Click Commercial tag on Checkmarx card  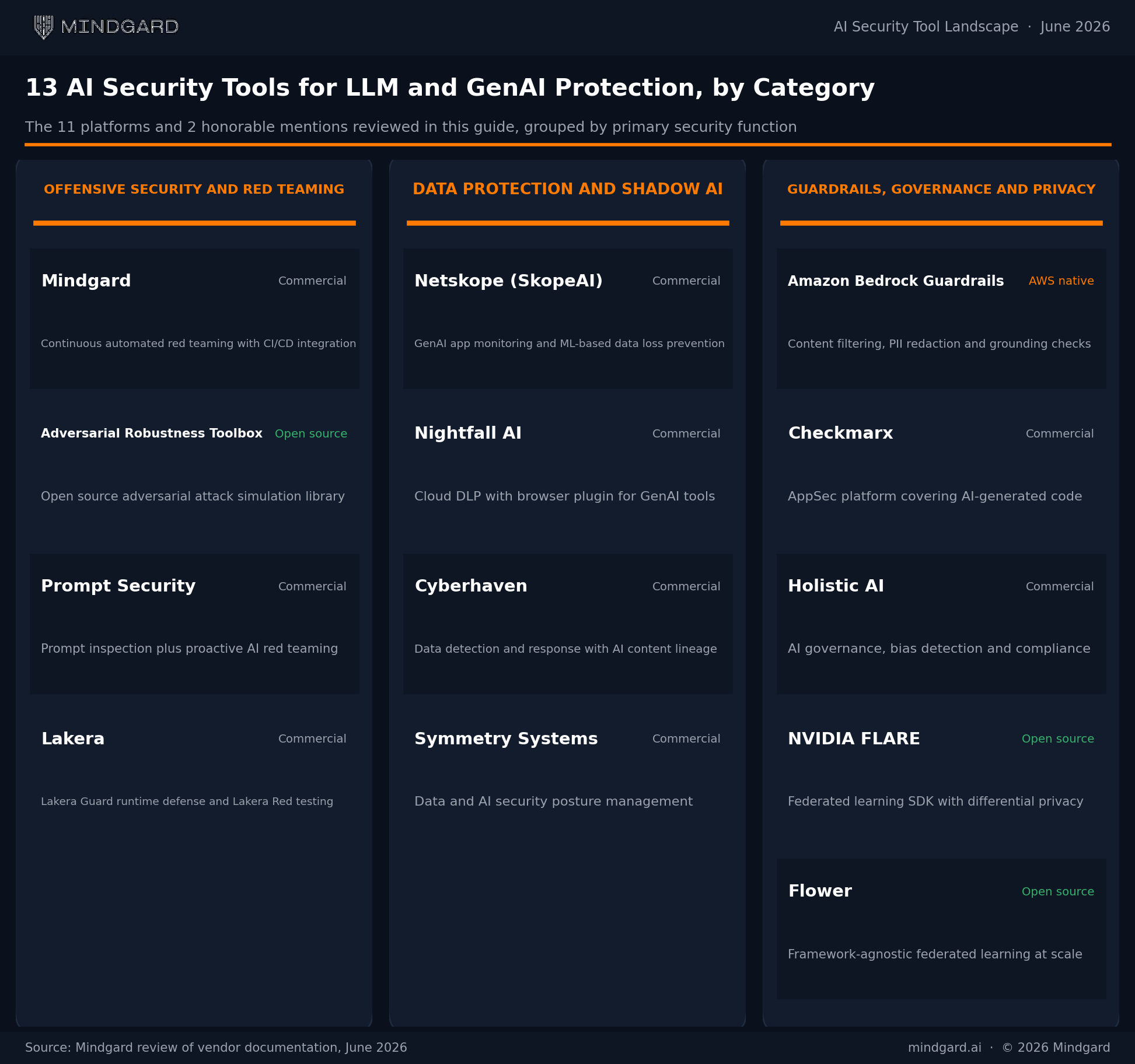(1060, 433)
